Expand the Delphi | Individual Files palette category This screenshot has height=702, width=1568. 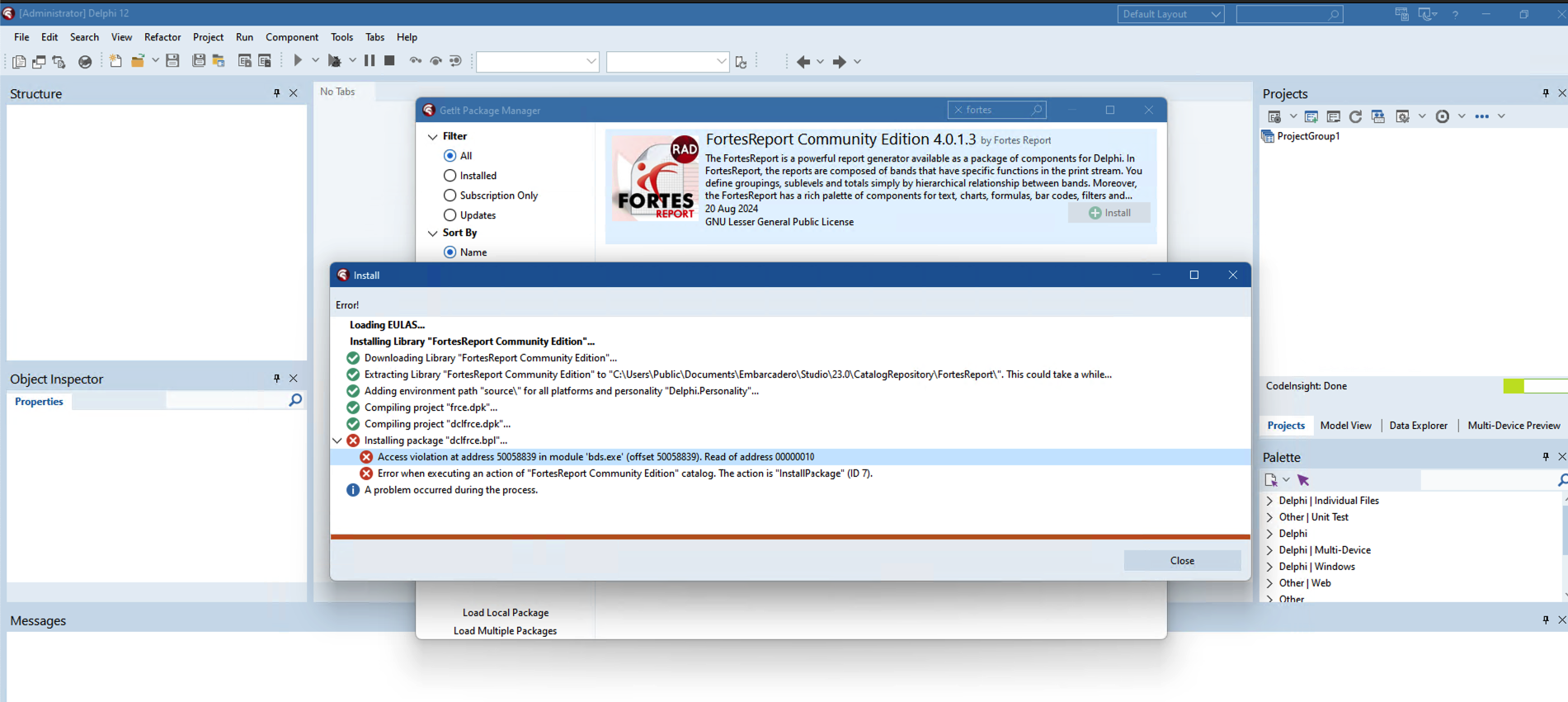(1269, 501)
